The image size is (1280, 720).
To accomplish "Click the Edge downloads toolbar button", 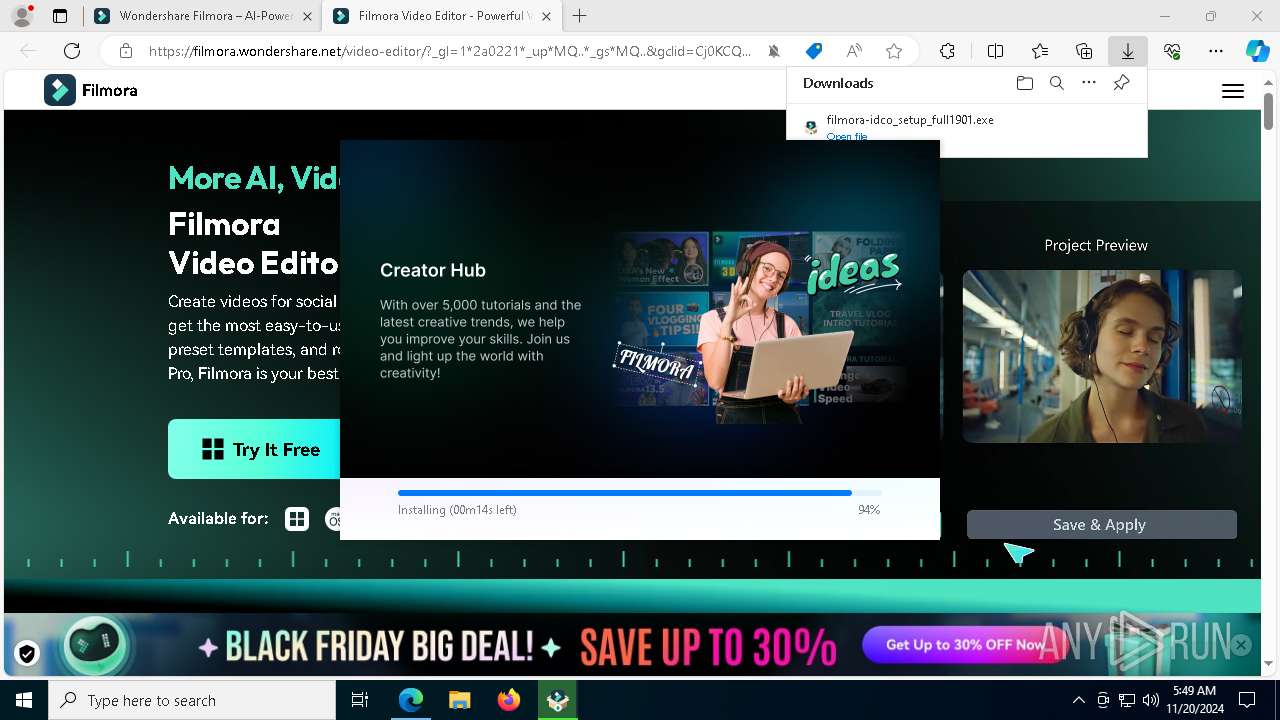I will pos(1127,51).
